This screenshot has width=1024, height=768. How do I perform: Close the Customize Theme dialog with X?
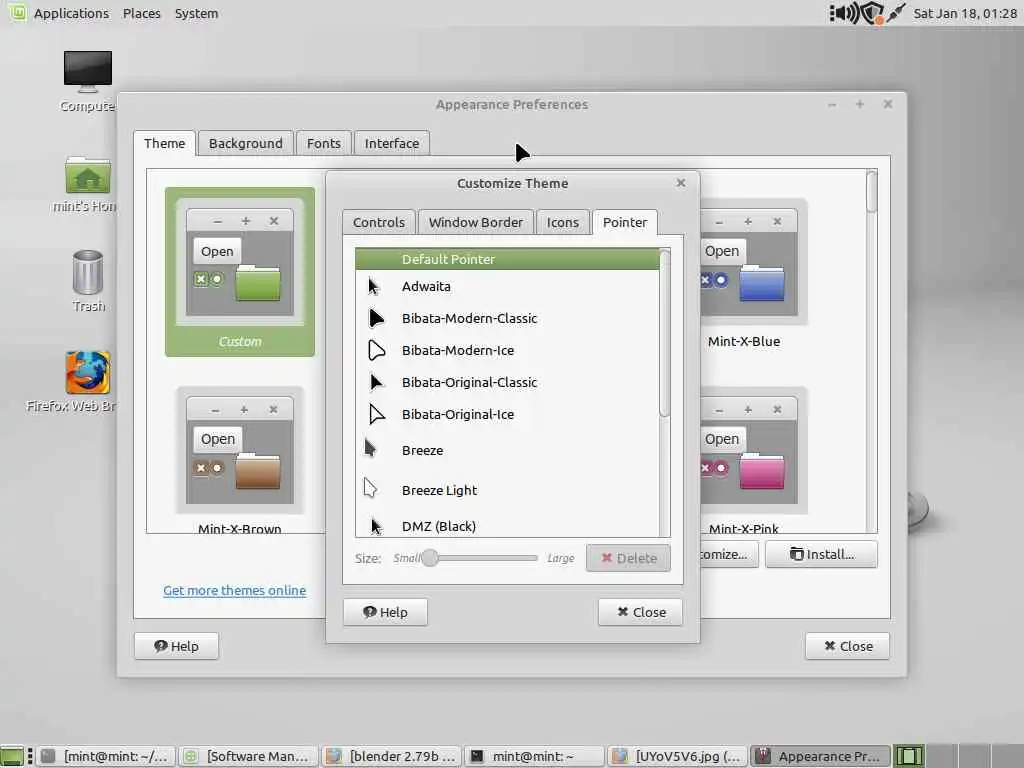point(680,183)
